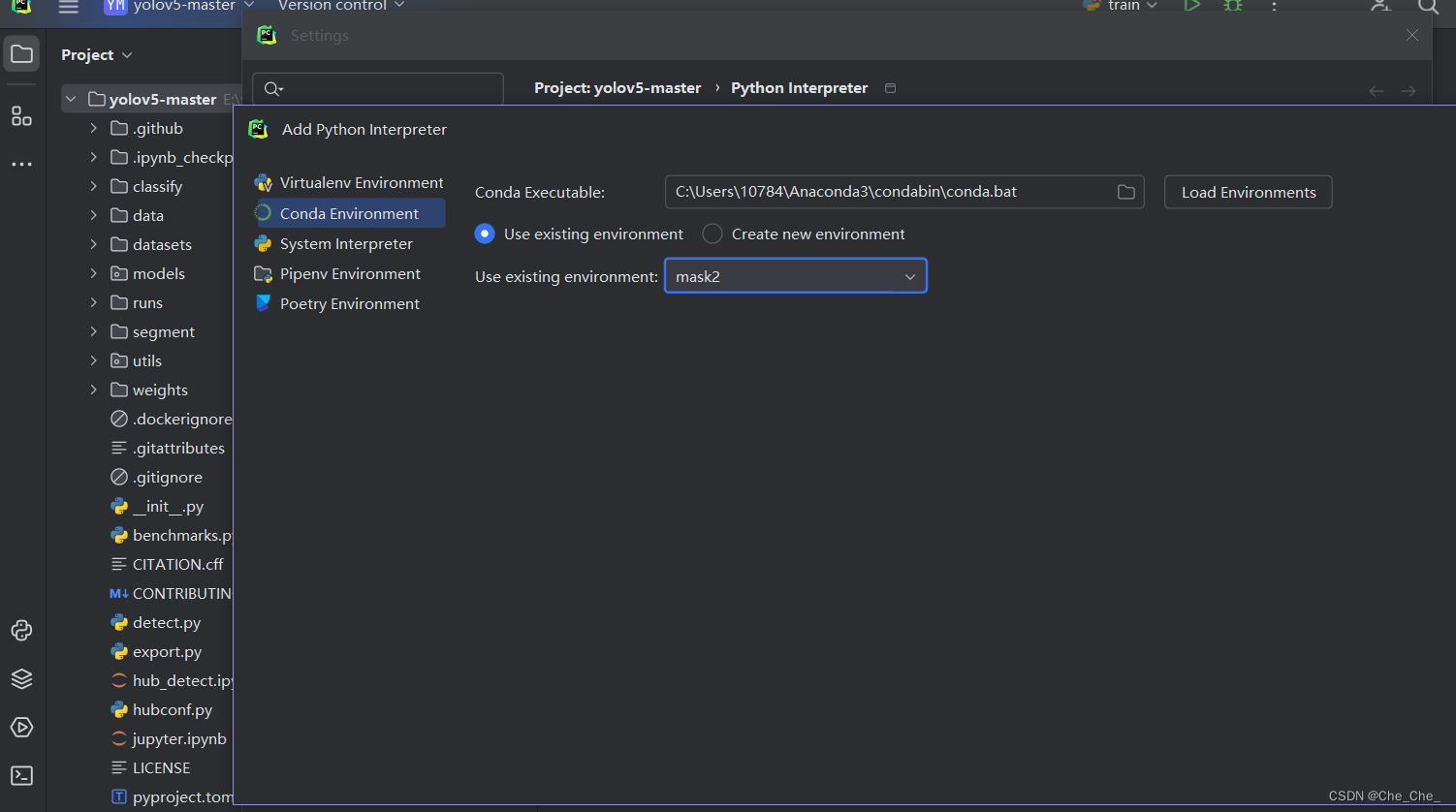Open the Terminal tool window icon
The width and height of the screenshot is (1456, 812).
21,775
